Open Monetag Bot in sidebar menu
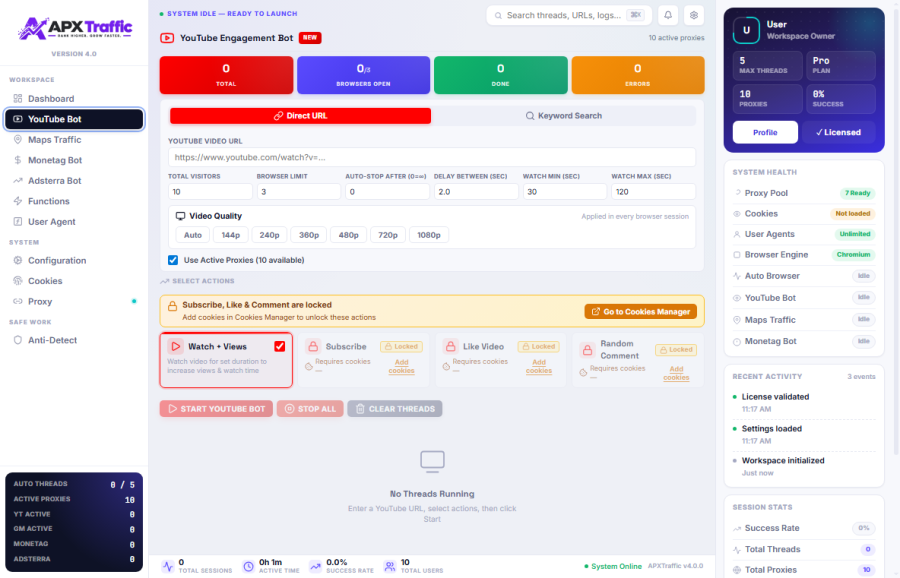The width and height of the screenshot is (900, 578). coord(74,160)
